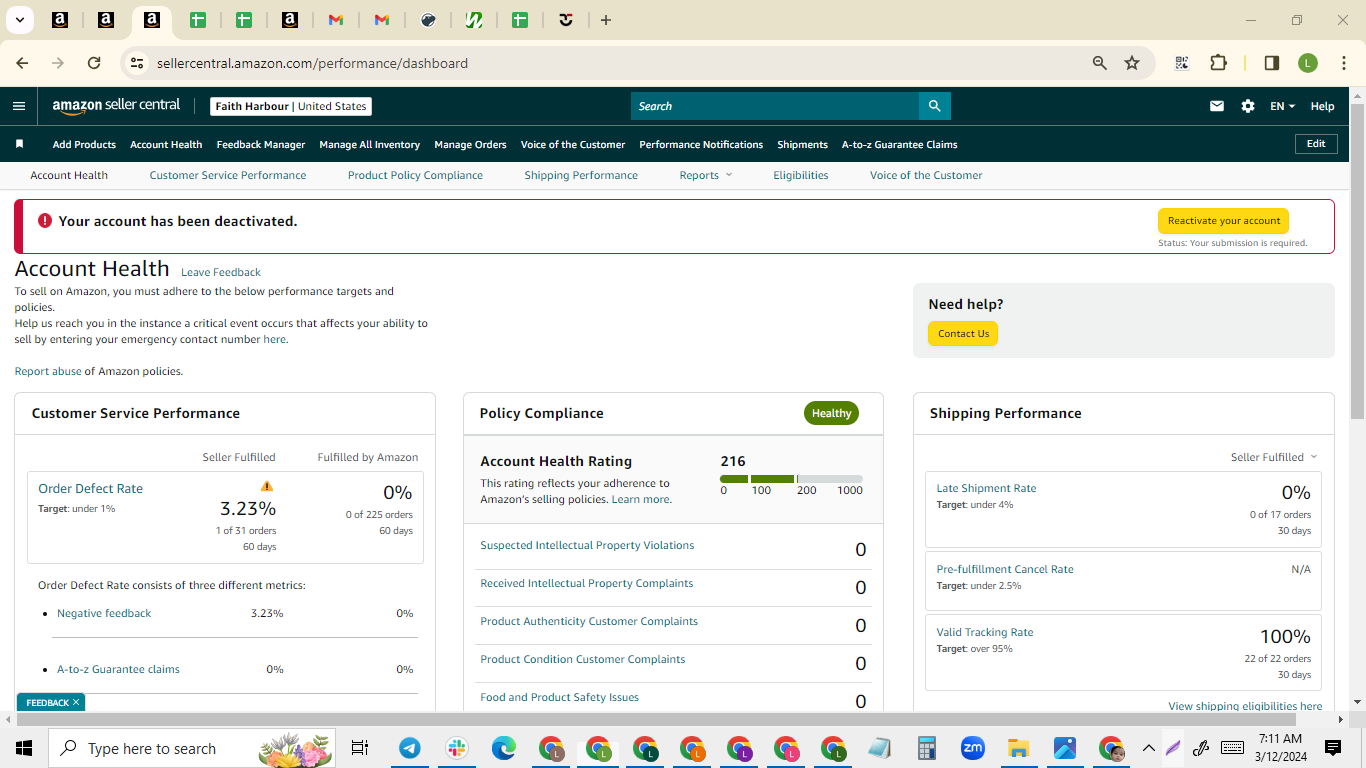Open the settings gear in Seller Central
Screen dimensions: 1366x768
(1248, 106)
